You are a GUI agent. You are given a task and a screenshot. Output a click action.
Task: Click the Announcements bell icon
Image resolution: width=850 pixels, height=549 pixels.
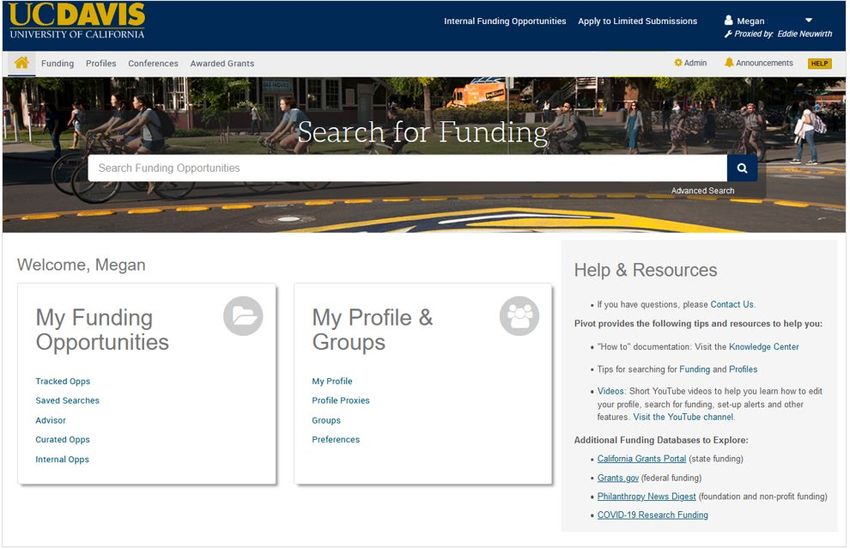pos(730,63)
